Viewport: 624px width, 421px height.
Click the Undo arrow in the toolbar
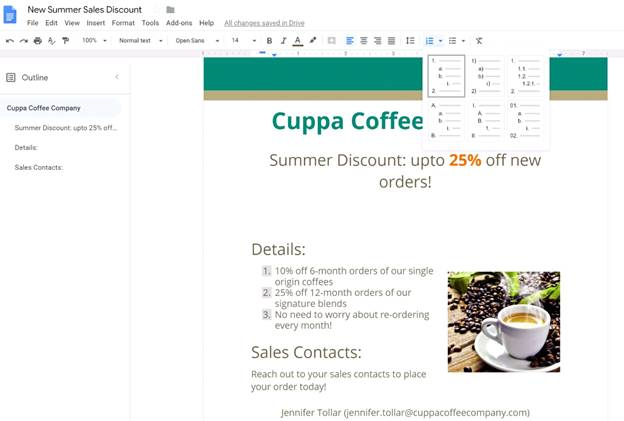(x=10, y=41)
